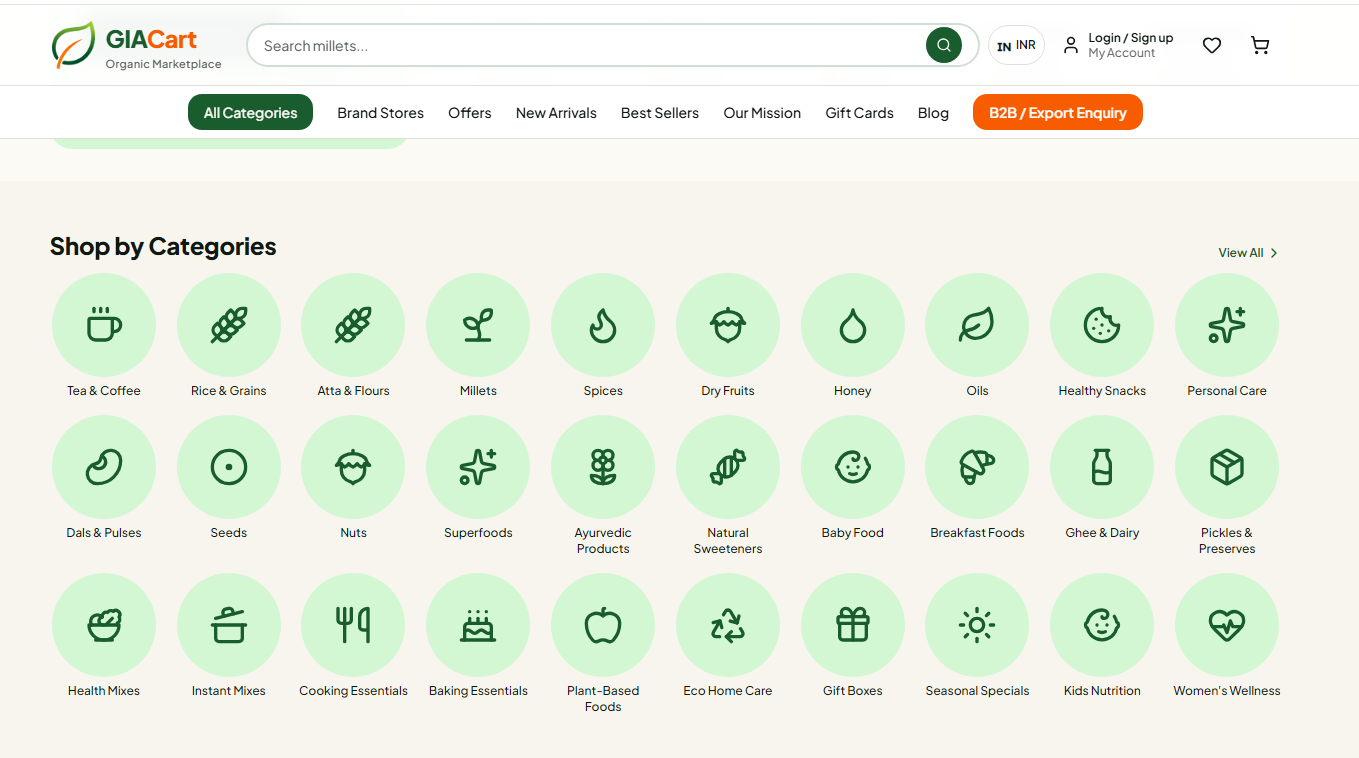Expand the All Categories menu
Screen dimensions: 1359x758
click(x=250, y=112)
